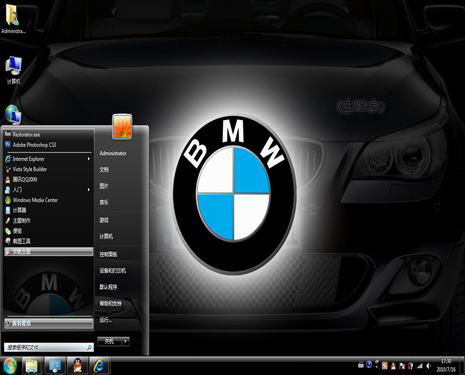Launch Vista Style Builder

48,169
